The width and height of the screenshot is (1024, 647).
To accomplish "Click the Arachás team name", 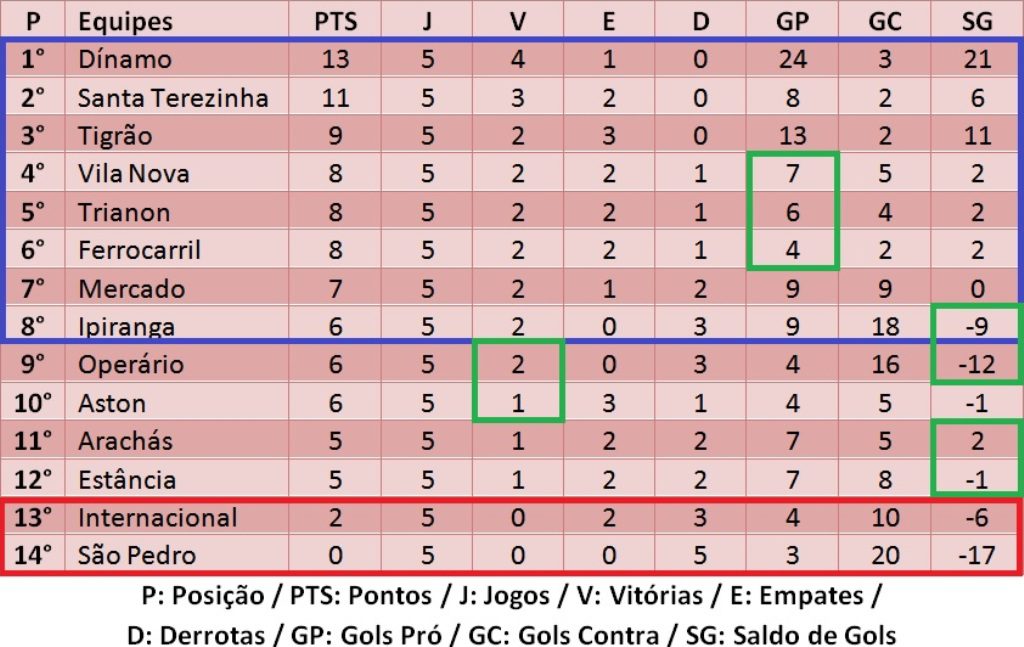I will pyautogui.click(x=125, y=441).
